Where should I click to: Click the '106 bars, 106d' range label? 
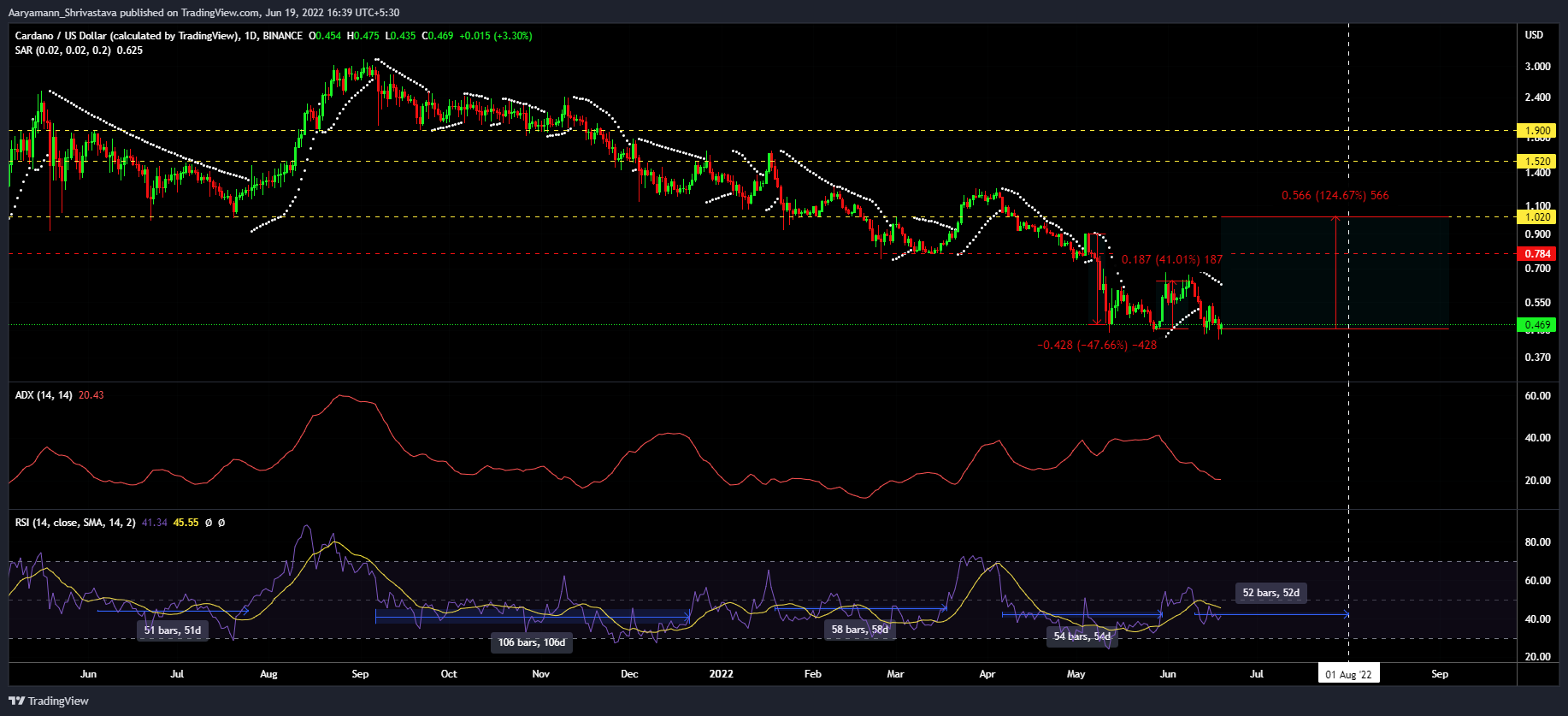click(532, 642)
